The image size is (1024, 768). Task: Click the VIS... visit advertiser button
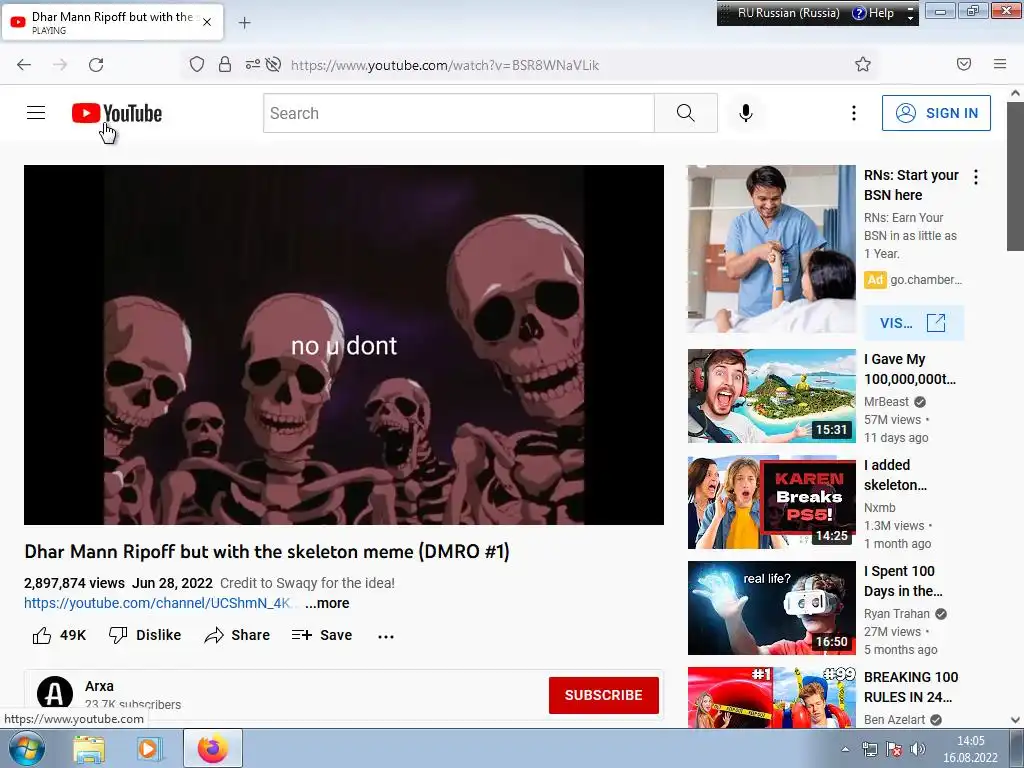pos(913,323)
